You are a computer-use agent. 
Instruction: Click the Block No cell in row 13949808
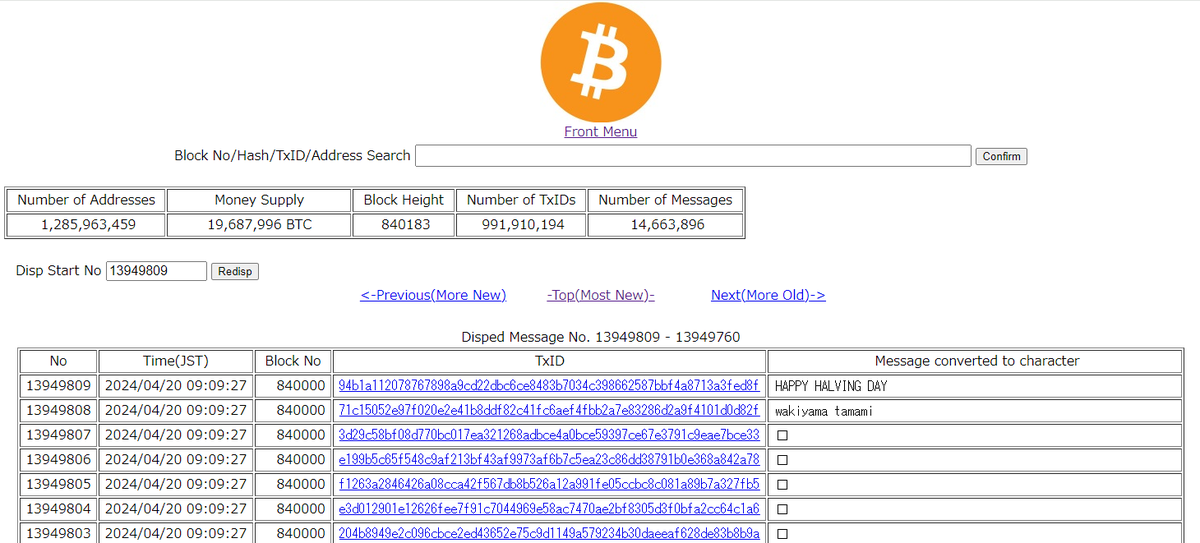tap(293, 411)
